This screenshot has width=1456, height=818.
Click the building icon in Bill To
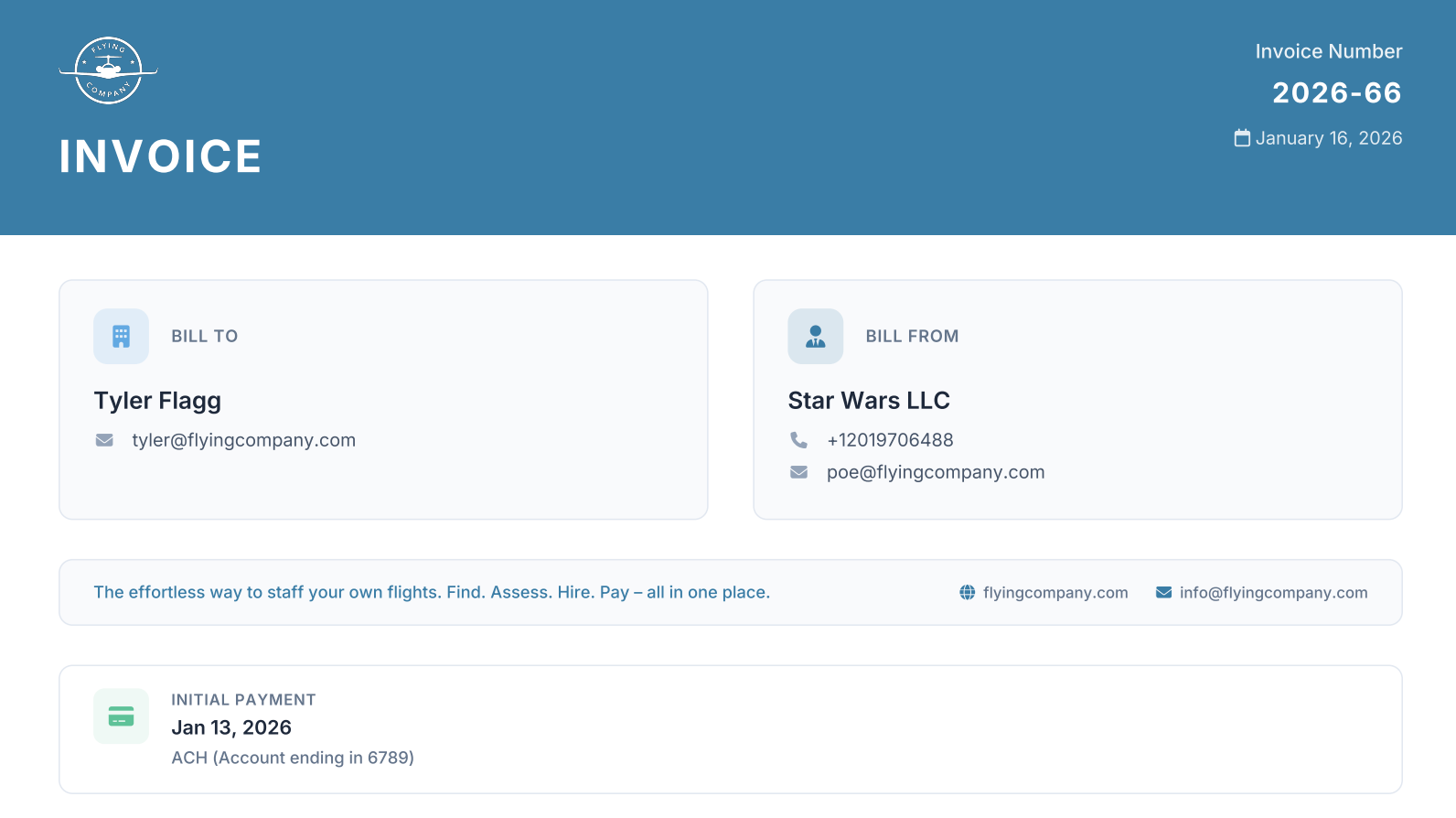(121, 337)
